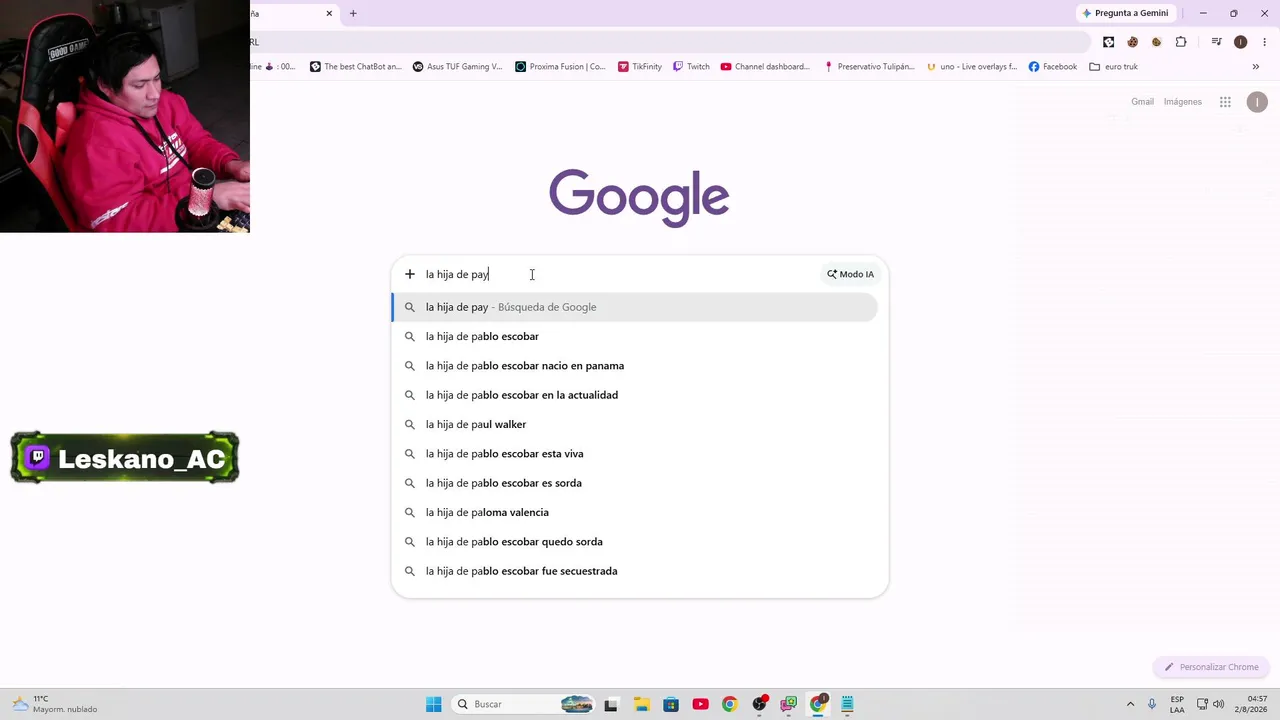
Task: Open the Twitch bookmark
Action: pyautogui.click(x=691, y=67)
